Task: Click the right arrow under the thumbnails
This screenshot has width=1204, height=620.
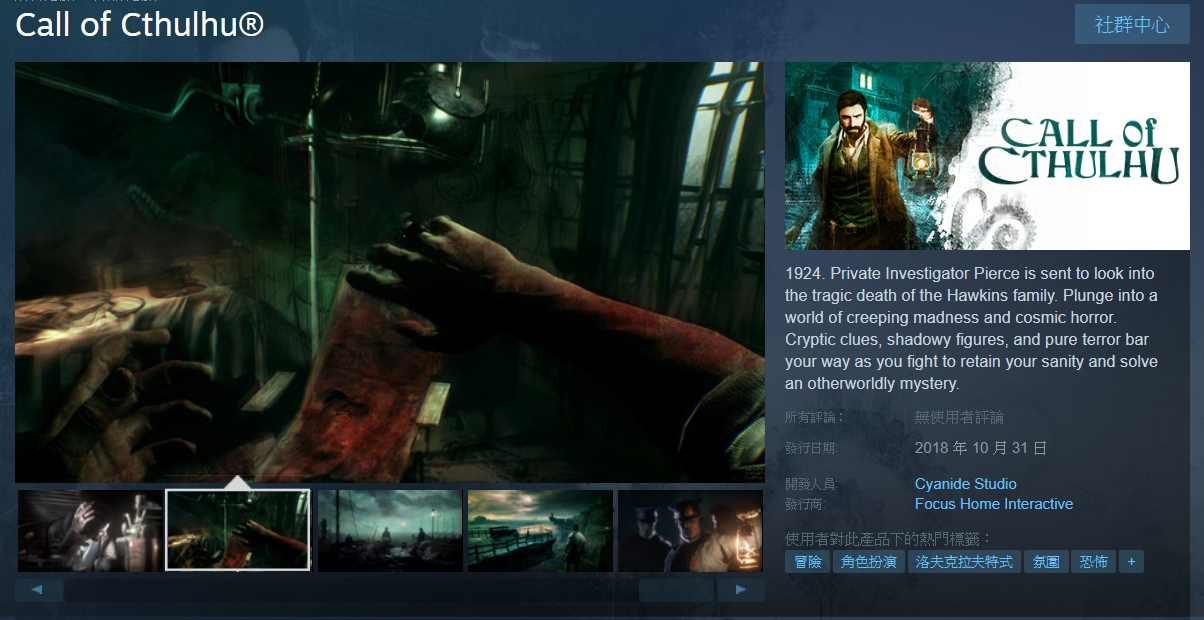Action: 741,590
